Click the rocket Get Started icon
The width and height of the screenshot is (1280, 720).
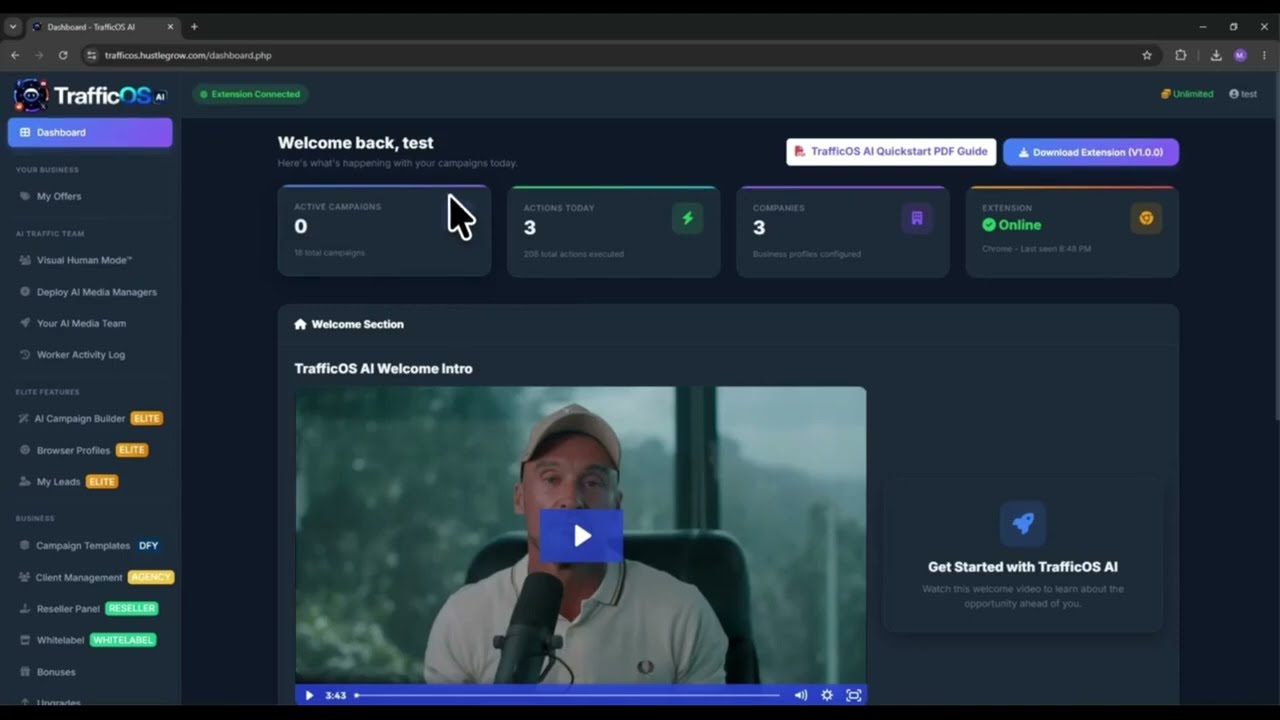[x=1022, y=523]
